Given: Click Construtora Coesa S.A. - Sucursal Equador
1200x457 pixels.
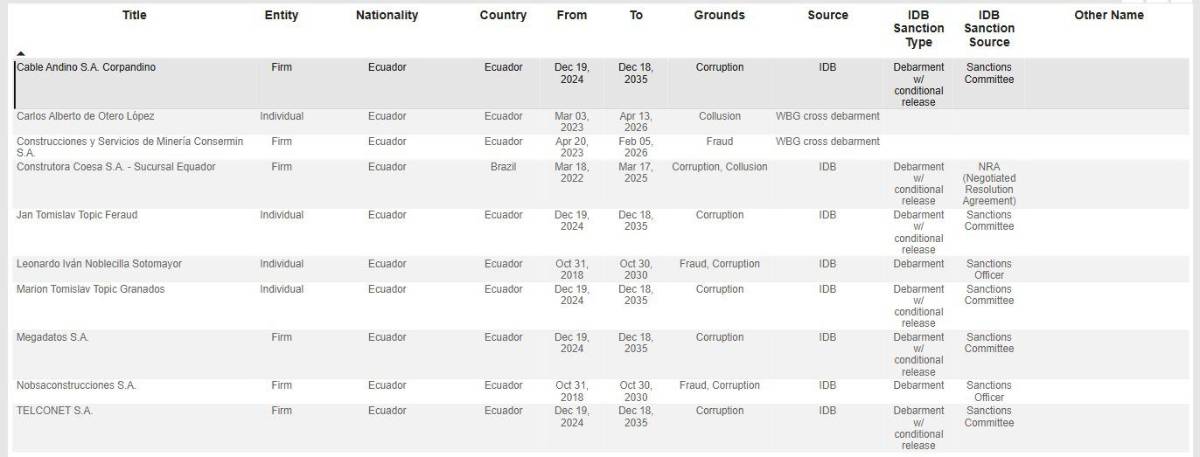Looking at the screenshot, I should point(116,167).
